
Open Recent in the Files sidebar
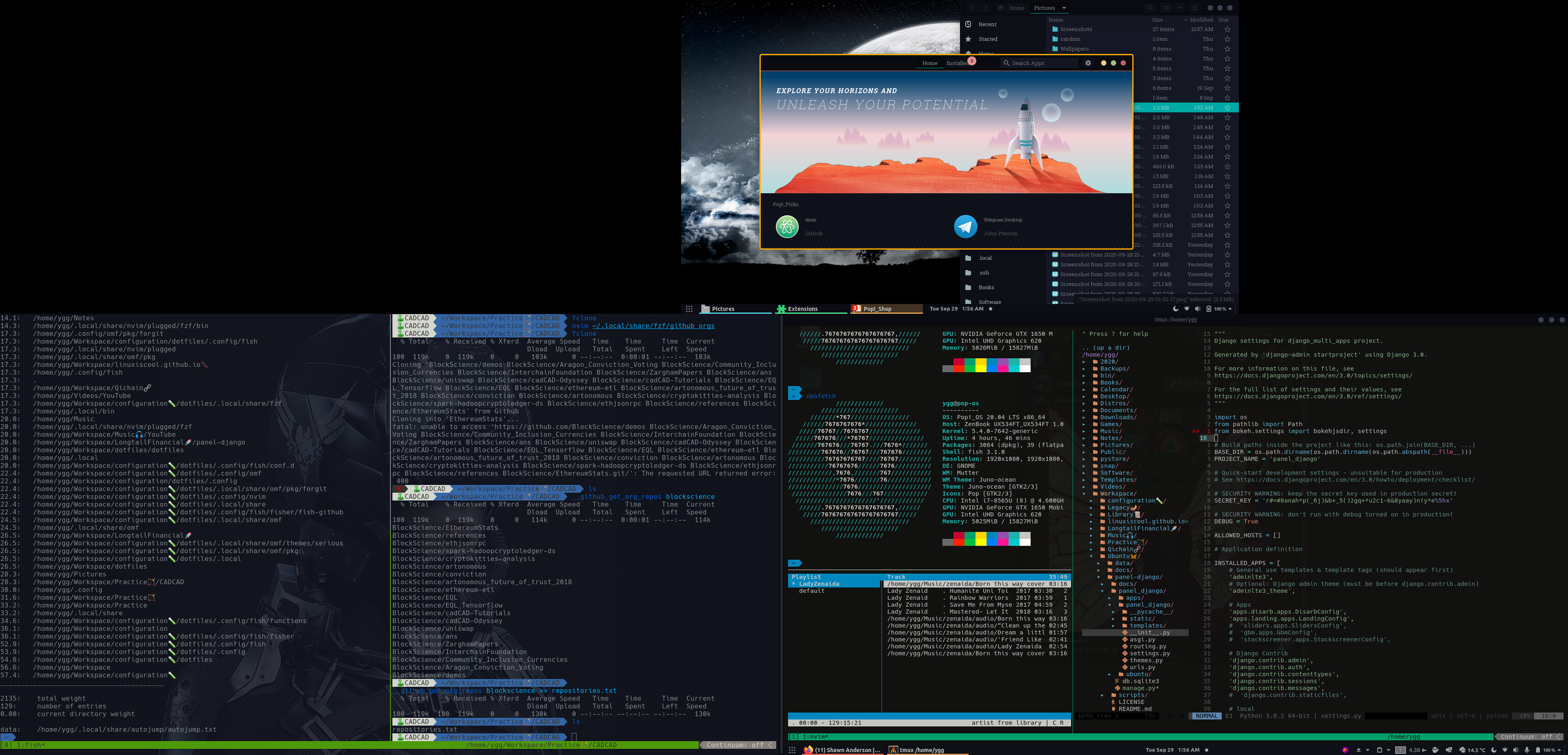point(987,25)
